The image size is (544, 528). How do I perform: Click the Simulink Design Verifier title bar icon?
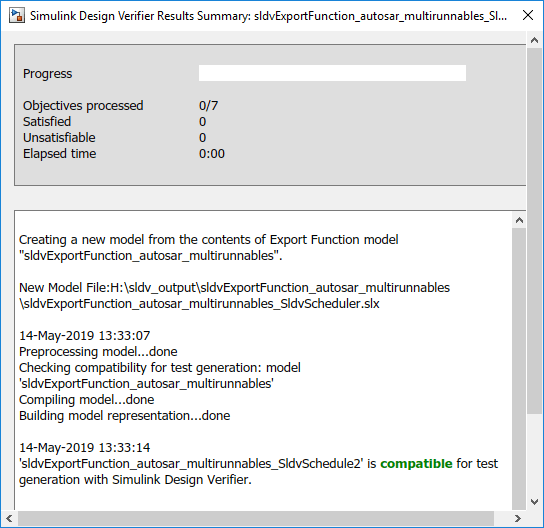[17, 16]
